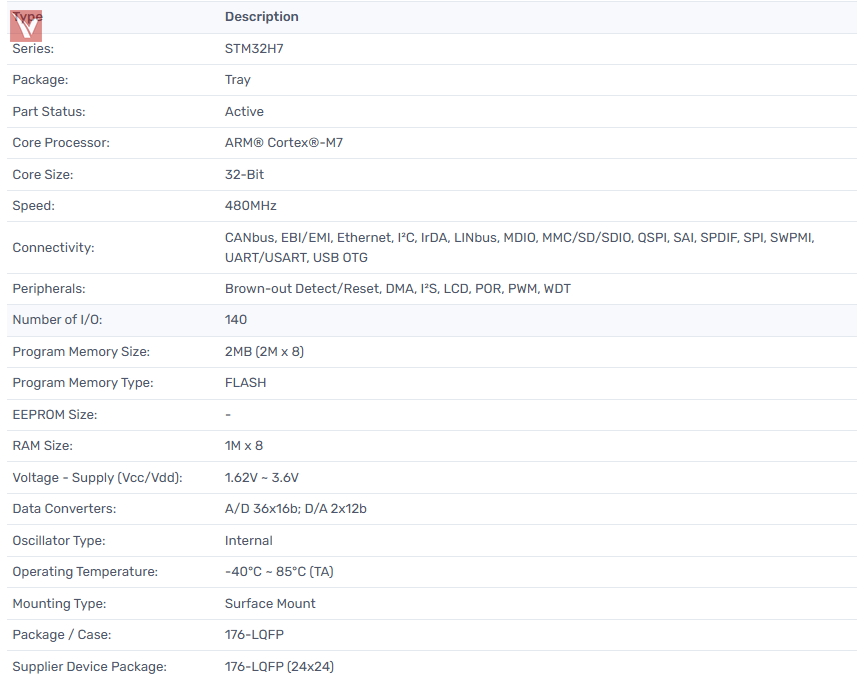Viewport: 867px width, 700px height.
Task: Click the Connectivity row label
Action: coord(53,248)
